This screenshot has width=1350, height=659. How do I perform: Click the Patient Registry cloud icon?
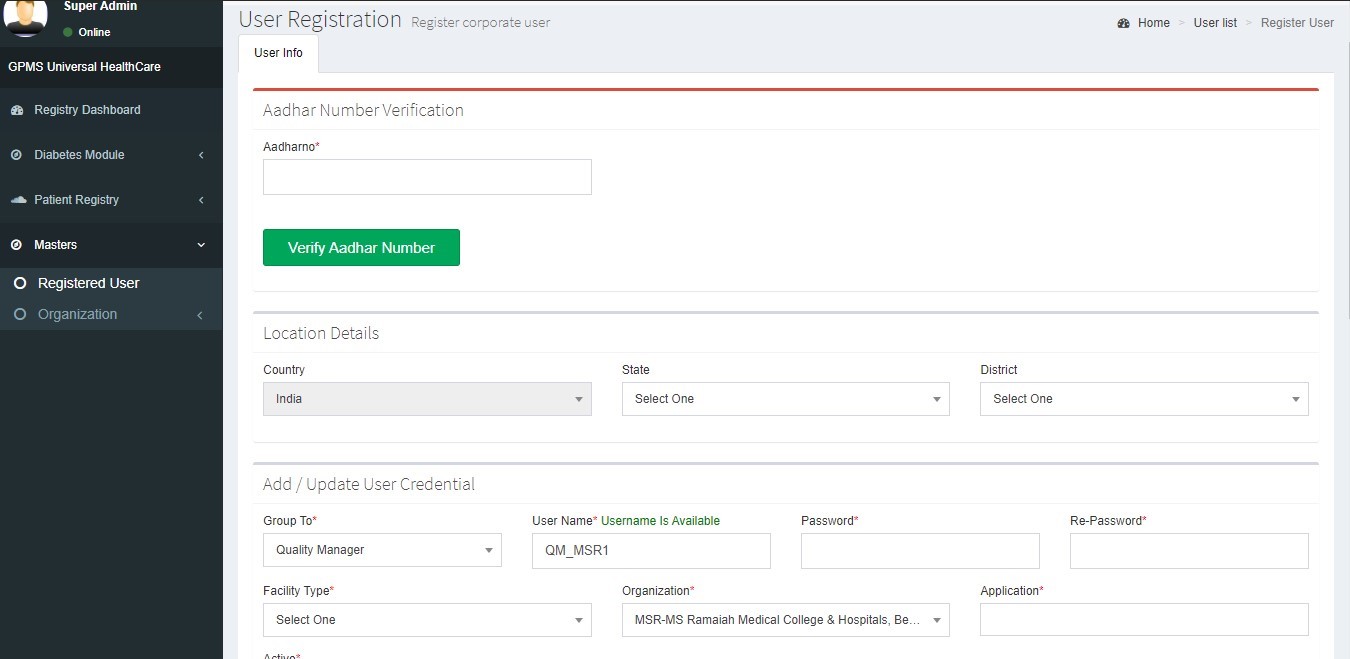click(18, 200)
